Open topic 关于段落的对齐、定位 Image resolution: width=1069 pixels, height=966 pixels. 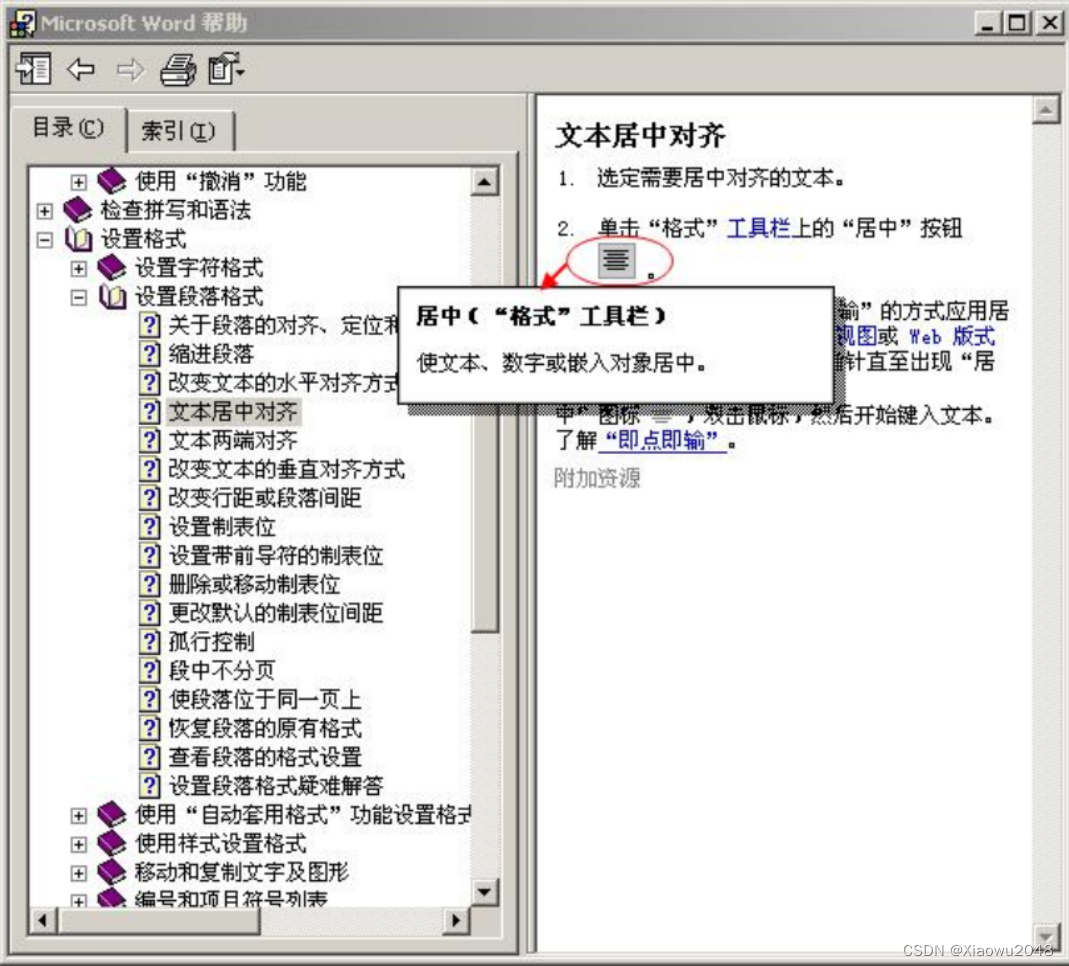[x=283, y=325]
